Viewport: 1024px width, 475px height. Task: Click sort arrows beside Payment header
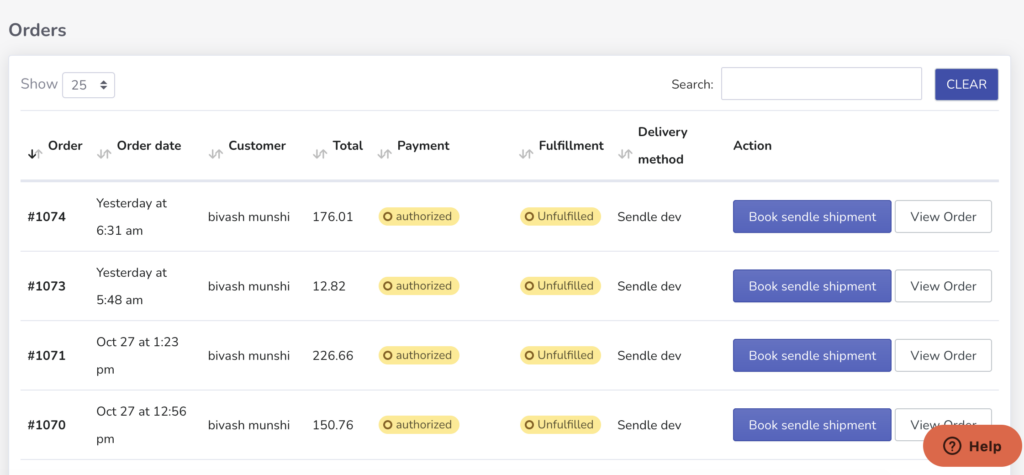pos(384,154)
